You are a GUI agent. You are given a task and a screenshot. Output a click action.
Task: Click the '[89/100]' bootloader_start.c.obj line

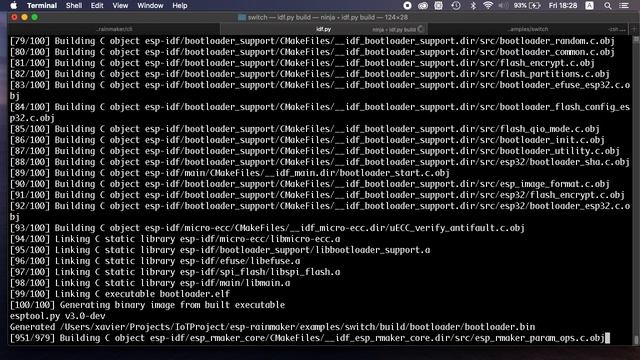230,173
